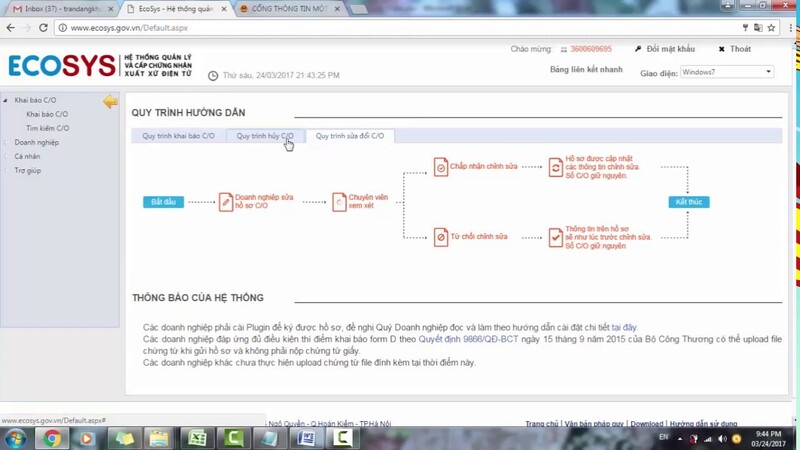
Task: Click the translate icon in address bar
Action: pyautogui.click(x=758, y=28)
